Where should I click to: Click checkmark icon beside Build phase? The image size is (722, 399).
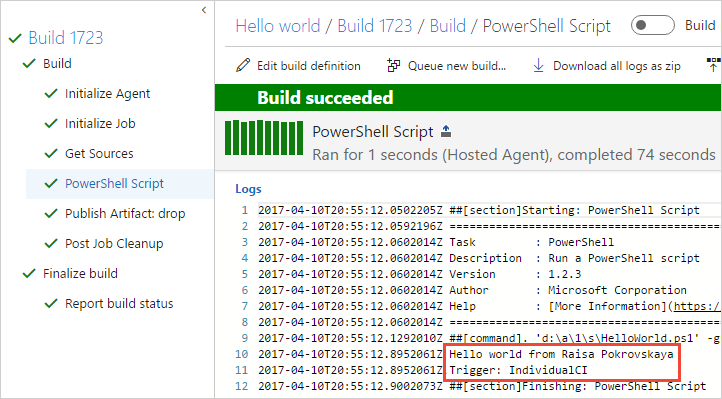(29, 64)
